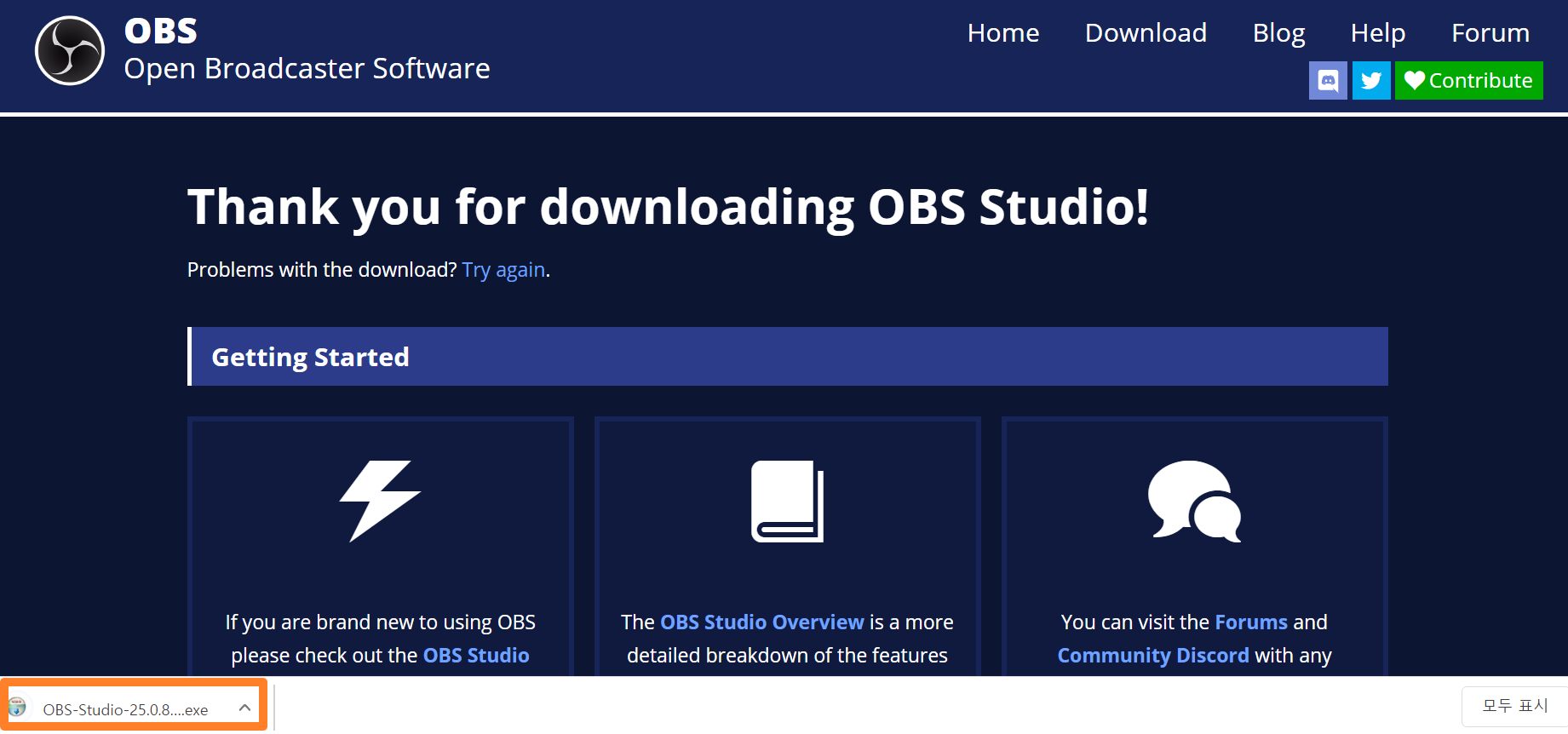The width and height of the screenshot is (1568, 734).
Task: Open the Download menu item
Action: coord(1146,33)
